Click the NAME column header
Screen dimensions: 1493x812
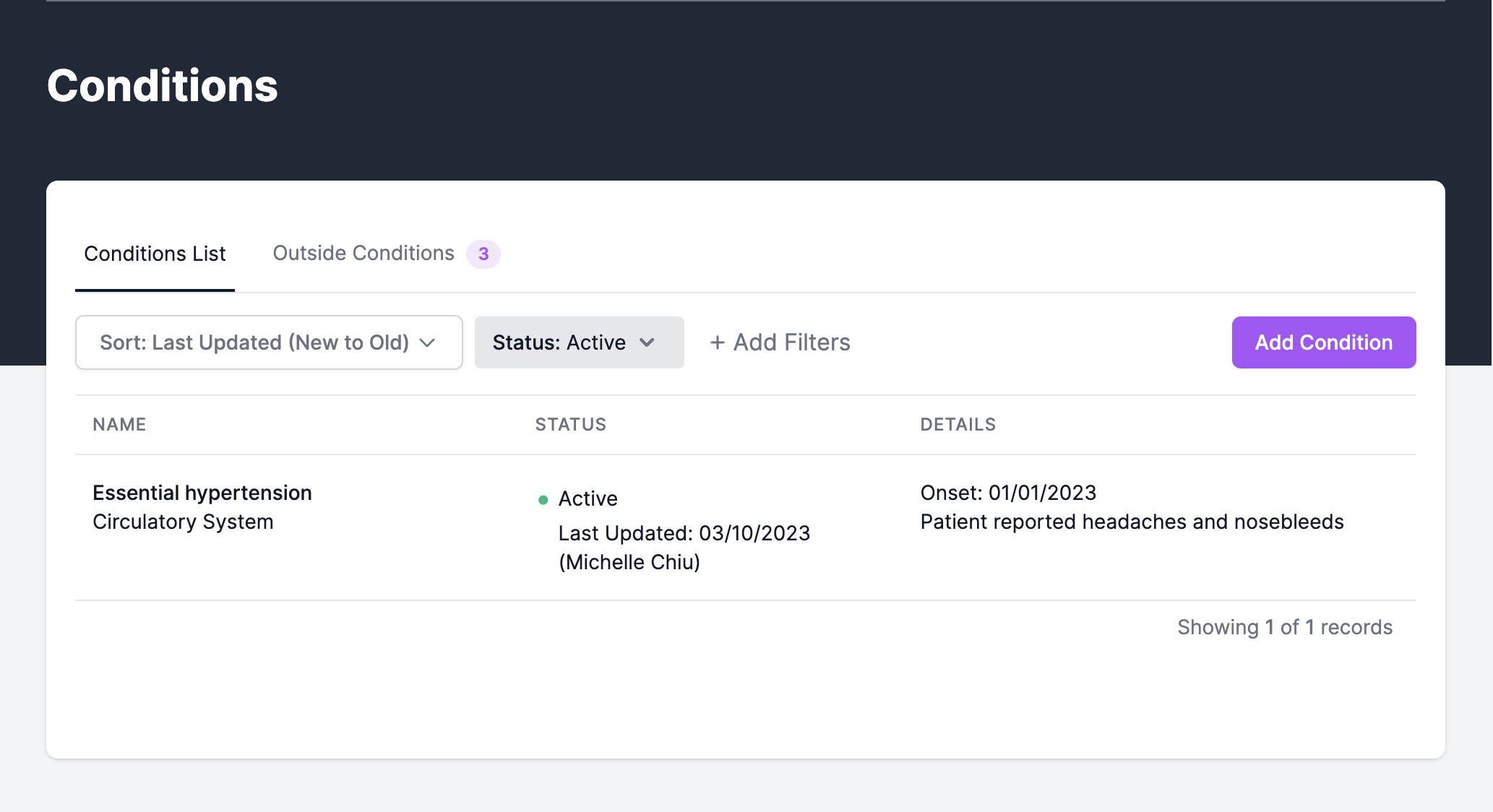(119, 425)
